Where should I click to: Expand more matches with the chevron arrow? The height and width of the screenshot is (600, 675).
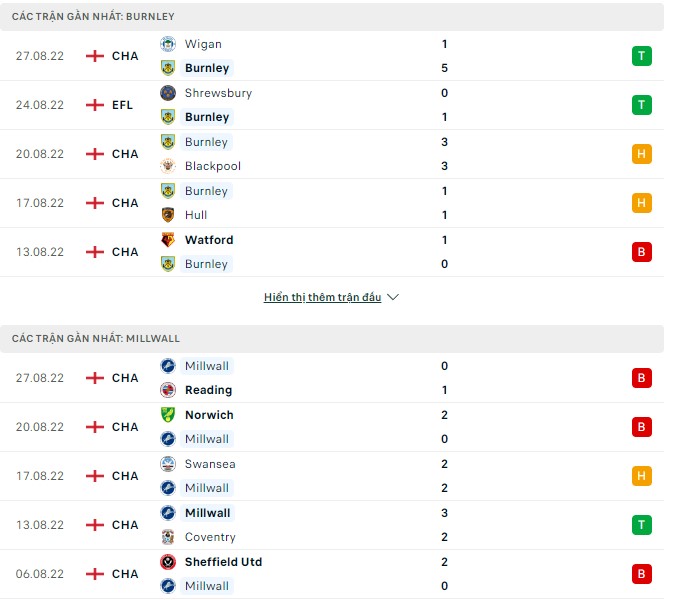[x=393, y=298]
